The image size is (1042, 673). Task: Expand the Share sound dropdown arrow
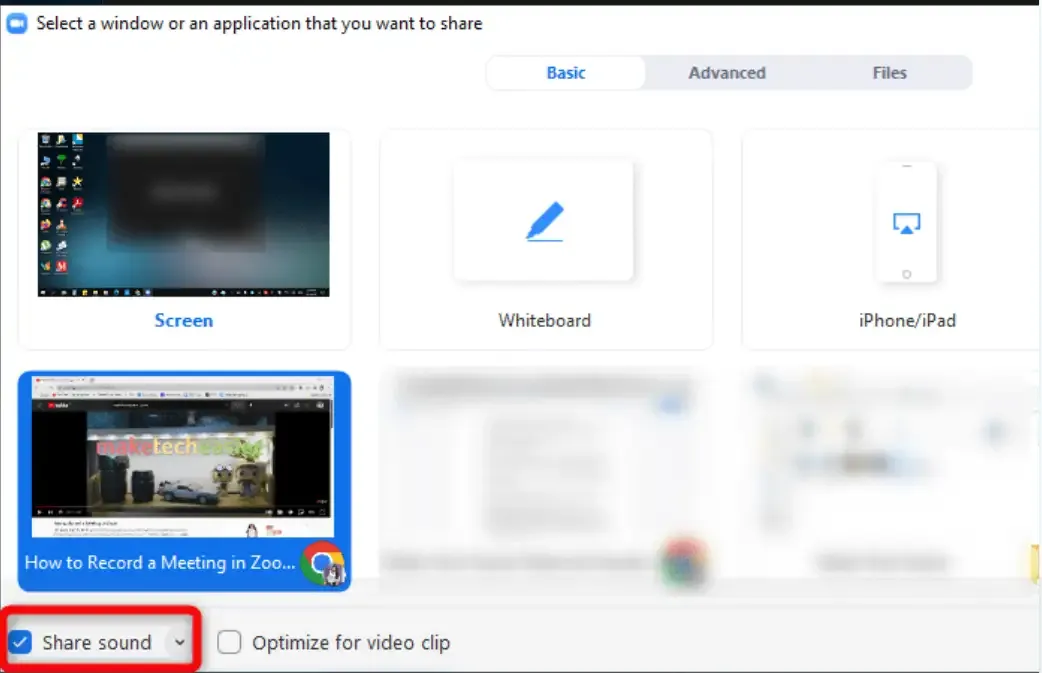click(x=180, y=642)
